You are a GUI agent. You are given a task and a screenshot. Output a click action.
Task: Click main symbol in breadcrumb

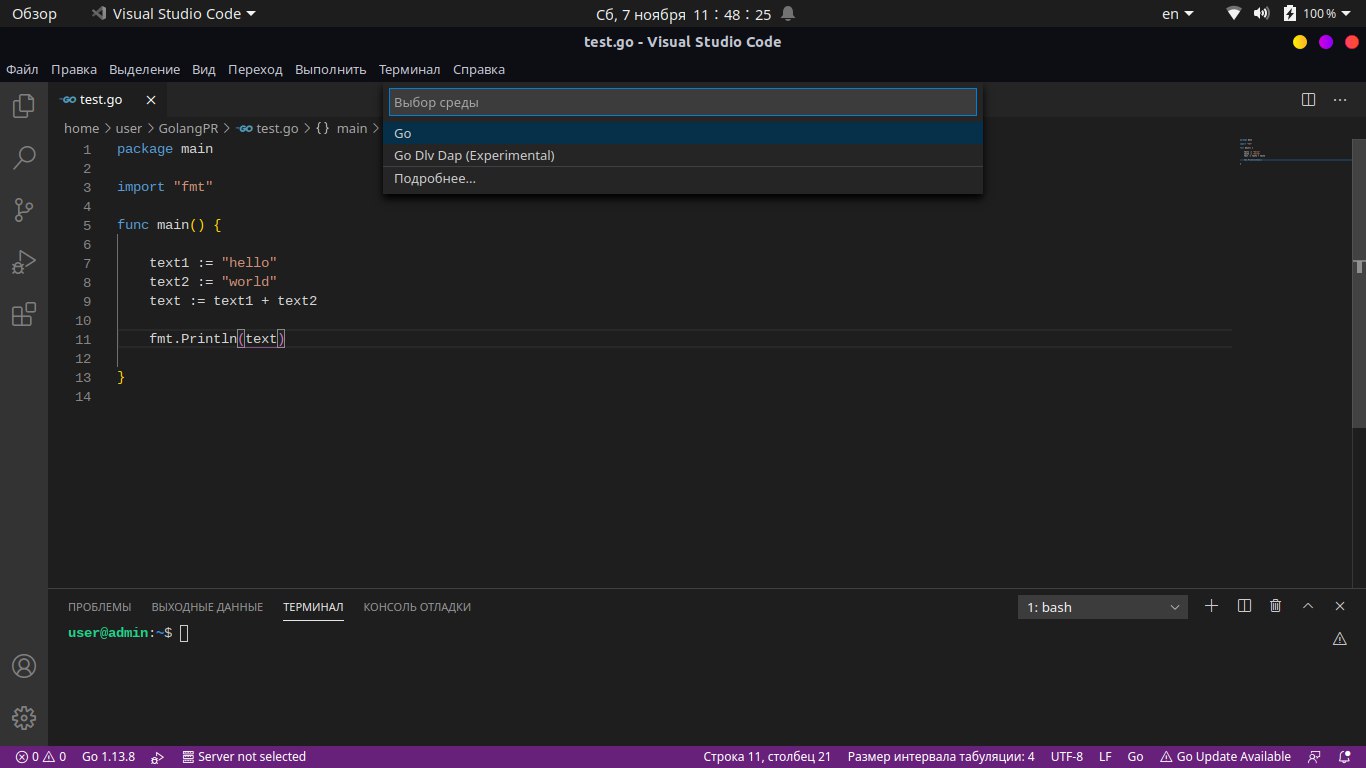342,128
